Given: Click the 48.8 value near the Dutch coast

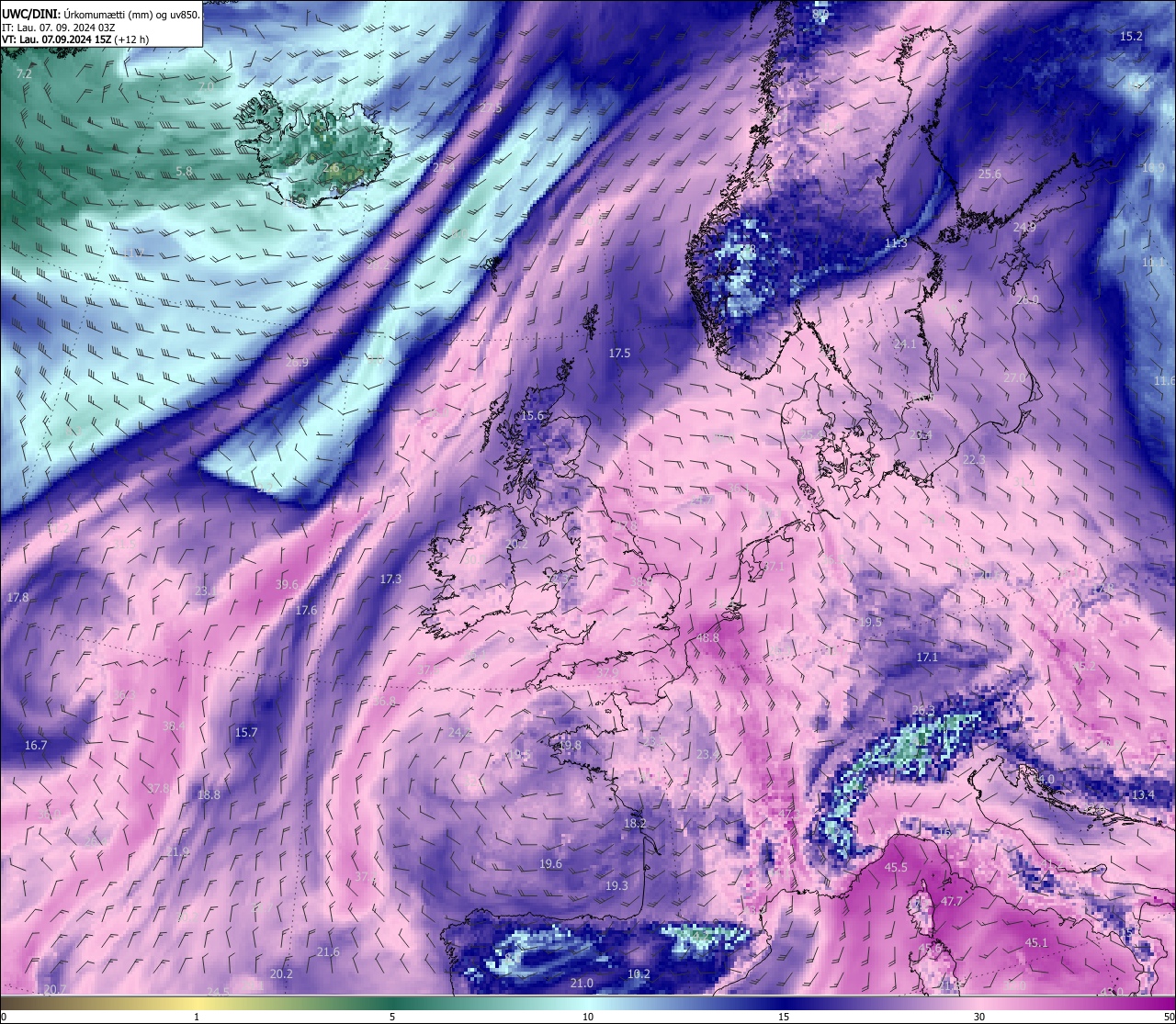Looking at the screenshot, I should click(708, 637).
